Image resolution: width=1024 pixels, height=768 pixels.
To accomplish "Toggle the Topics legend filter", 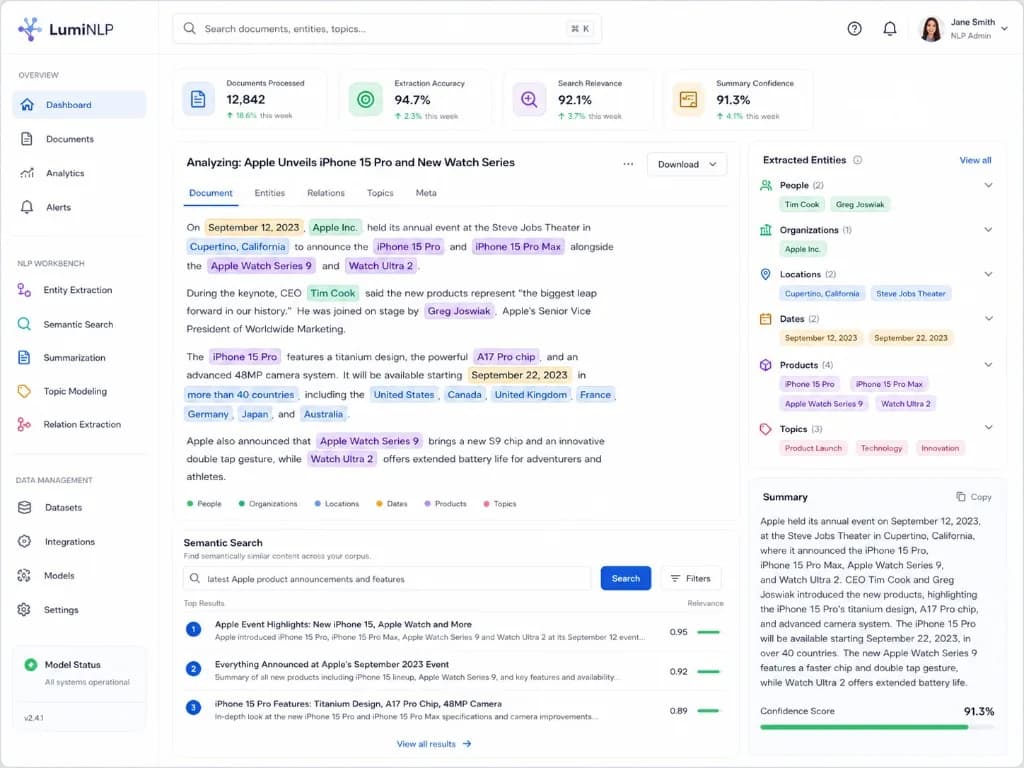I will 500,504.
